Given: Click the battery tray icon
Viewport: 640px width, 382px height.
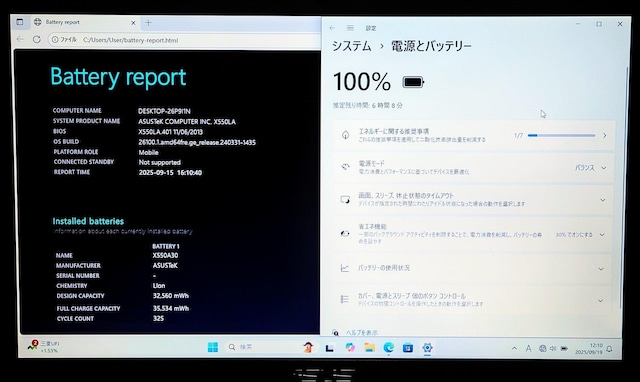Looking at the screenshot, I should tap(564, 349).
